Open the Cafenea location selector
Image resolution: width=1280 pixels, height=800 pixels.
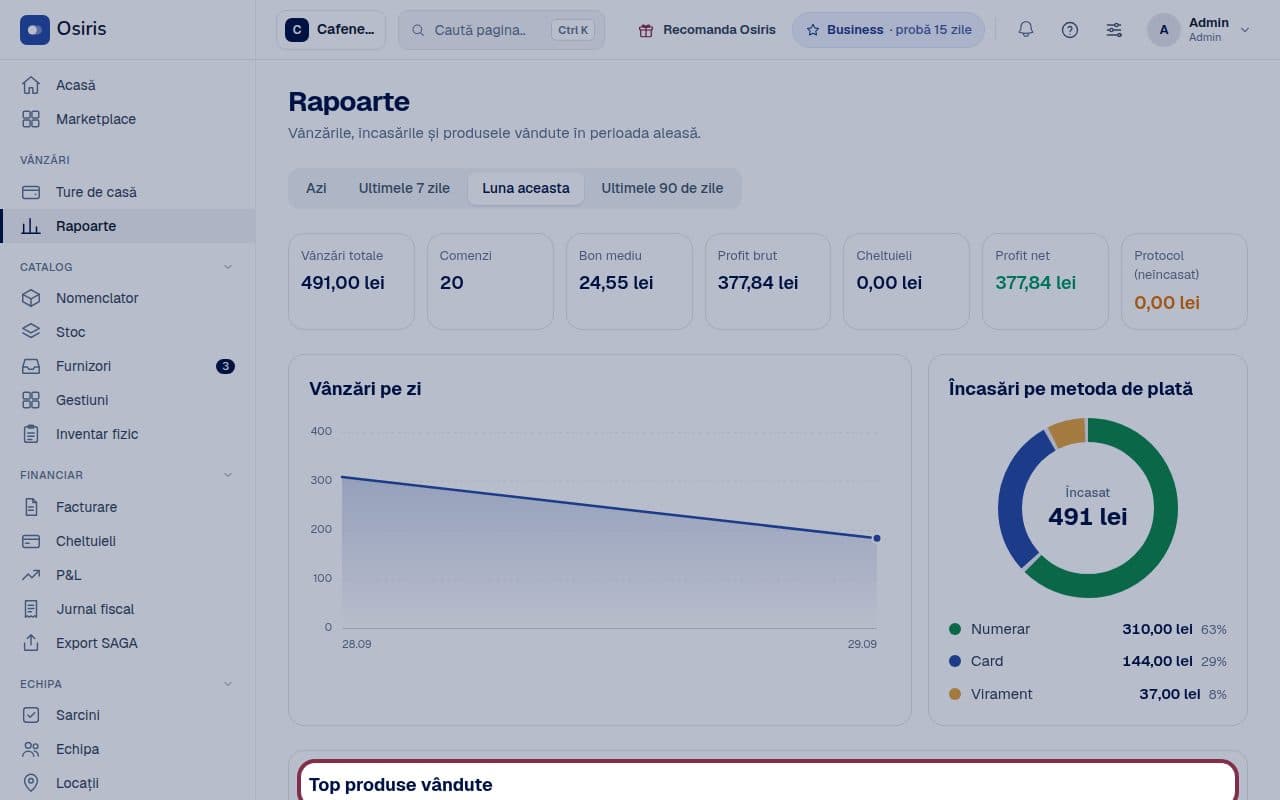(331, 30)
